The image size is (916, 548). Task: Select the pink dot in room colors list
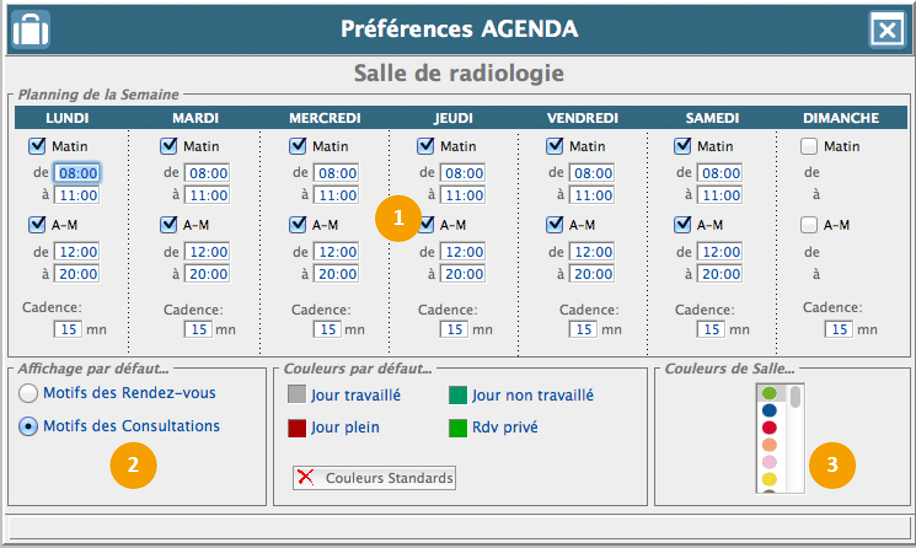click(x=770, y=462)
